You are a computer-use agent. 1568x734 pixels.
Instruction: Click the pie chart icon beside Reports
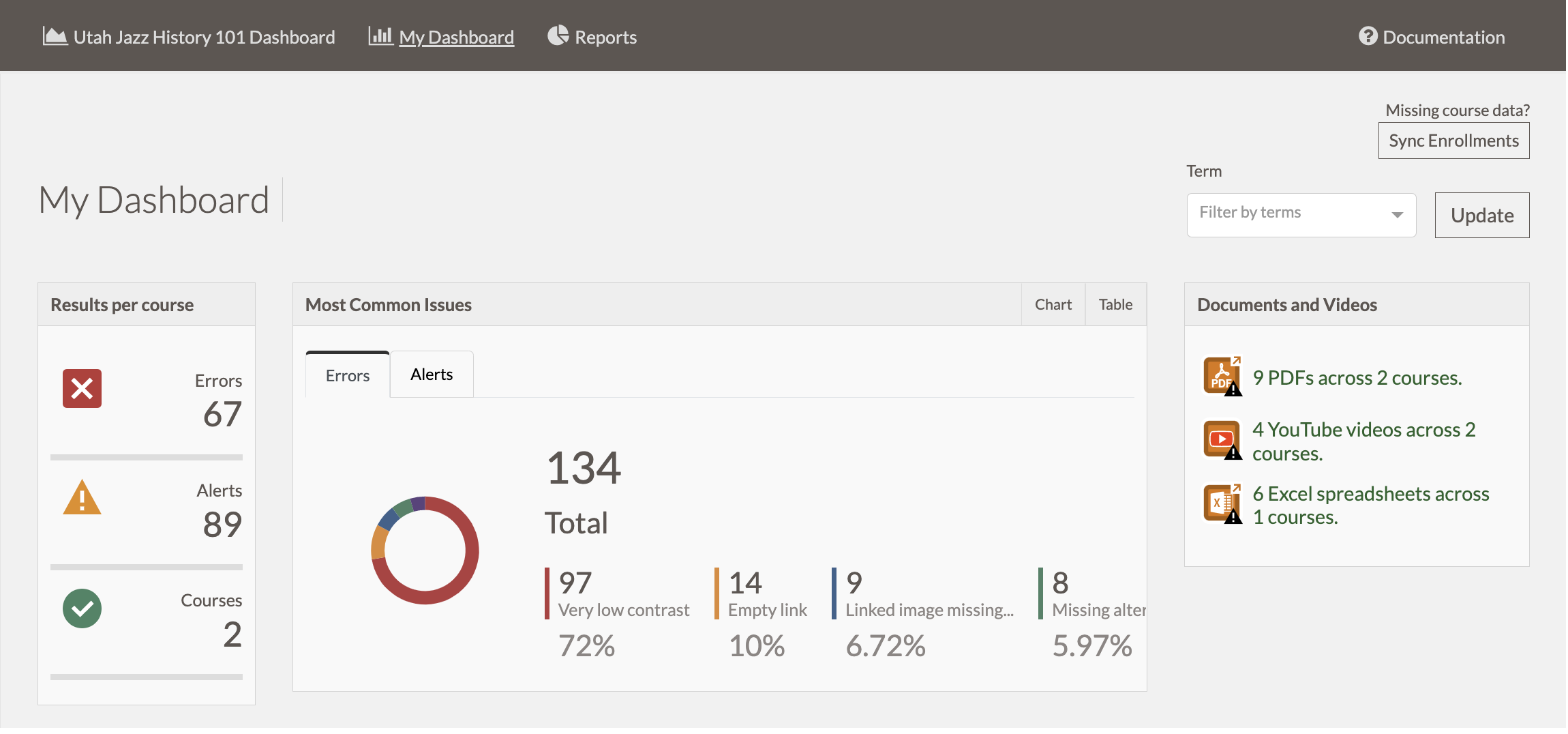pos(558,35)
